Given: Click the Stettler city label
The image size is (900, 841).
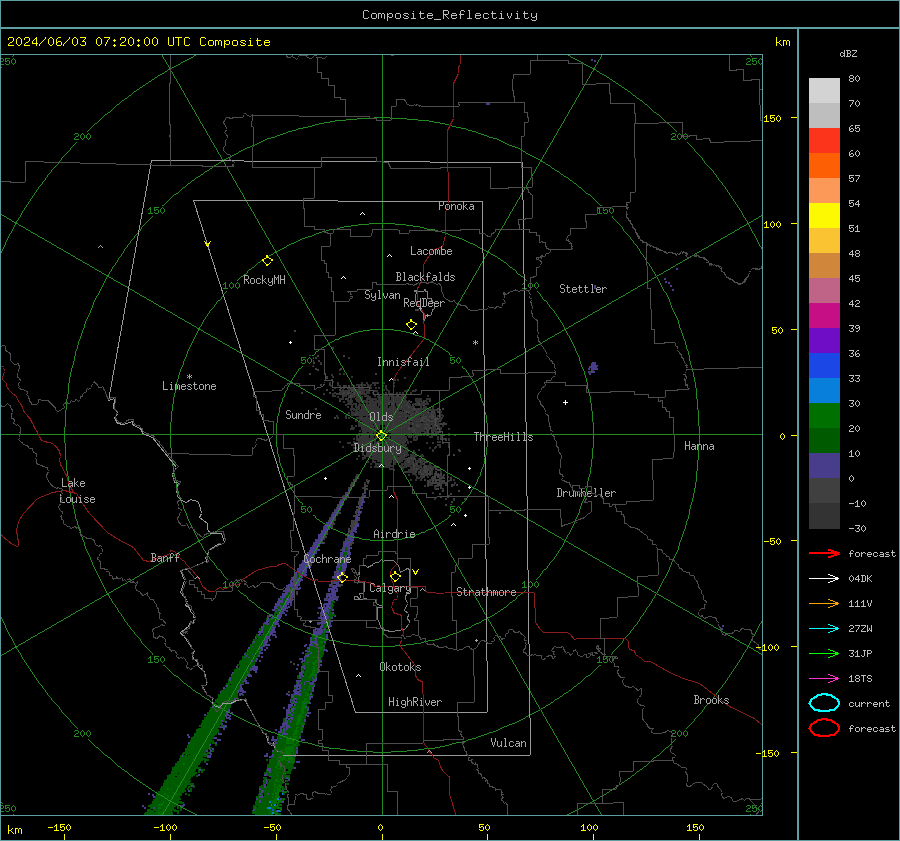Looking at the screenshot, I should click(583, 289).
